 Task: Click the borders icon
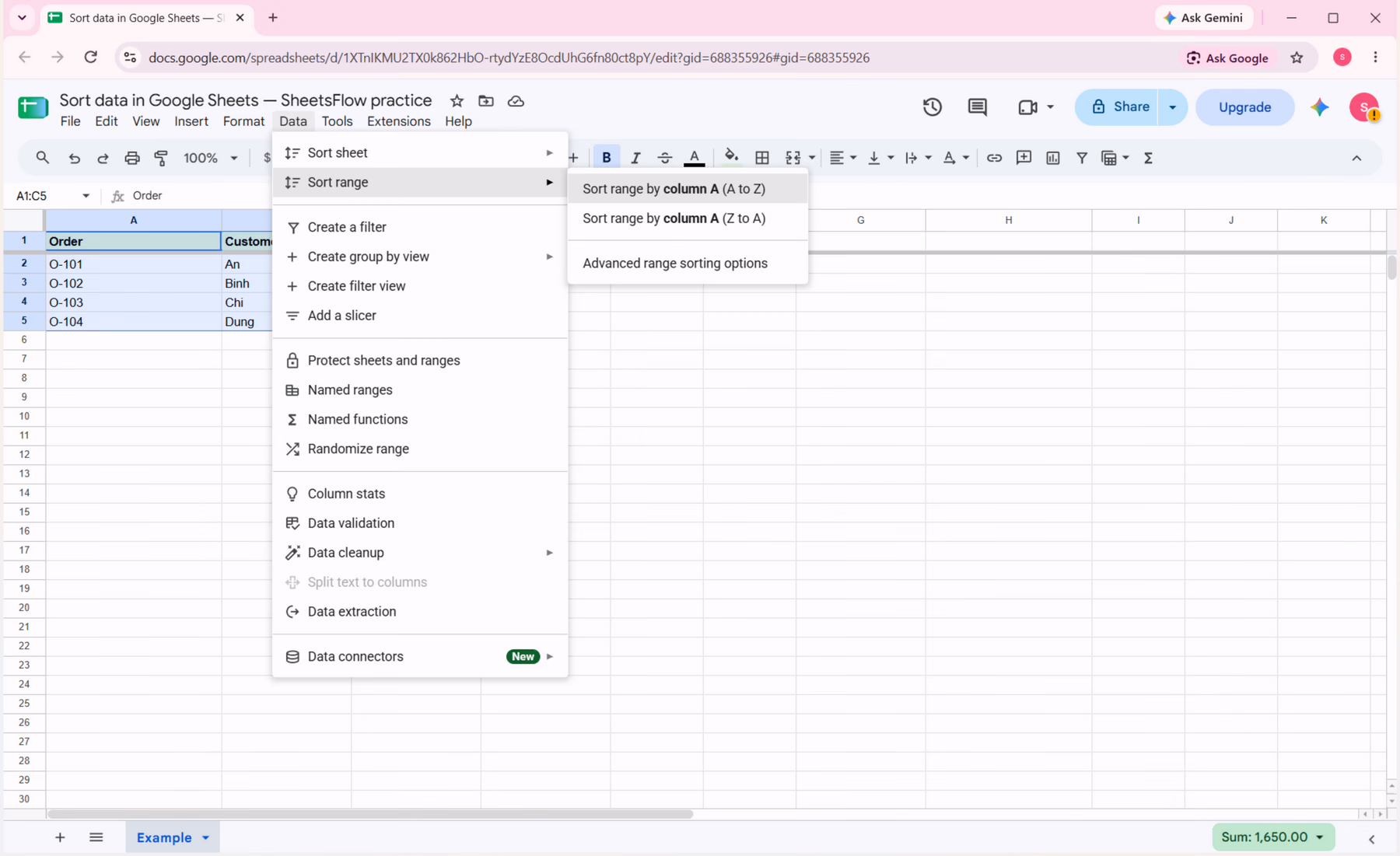(x=762, y=158)
